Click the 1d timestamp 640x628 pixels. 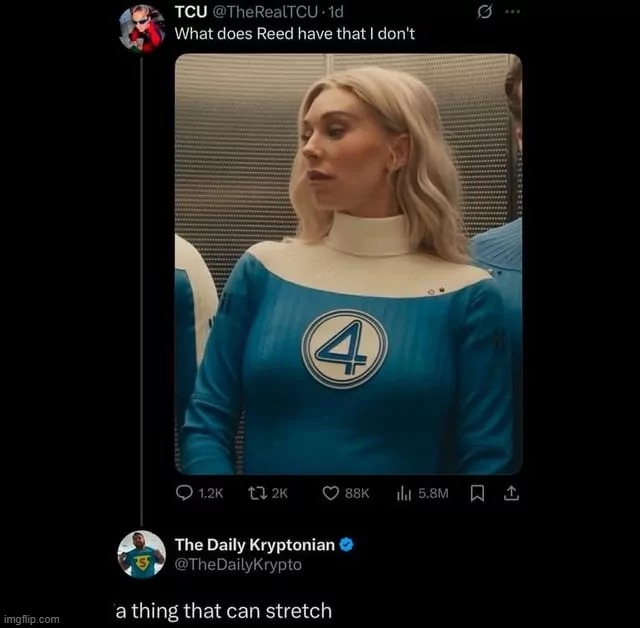pyautogui.click(x=336, y=12)
